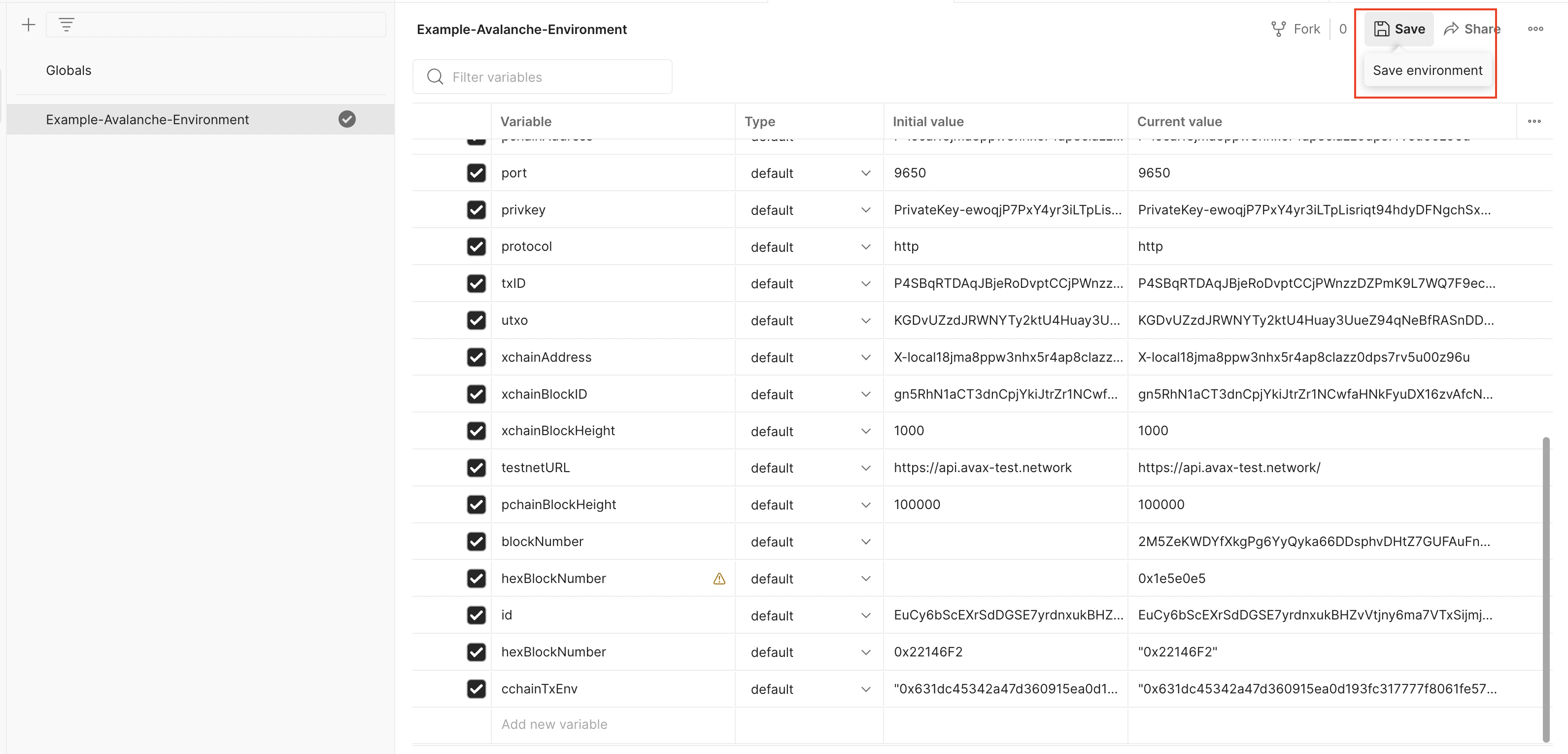1568x754 pixels.
Task: Click active checkmark on Example-Avalanche-Environment
Action: point(347,119)
